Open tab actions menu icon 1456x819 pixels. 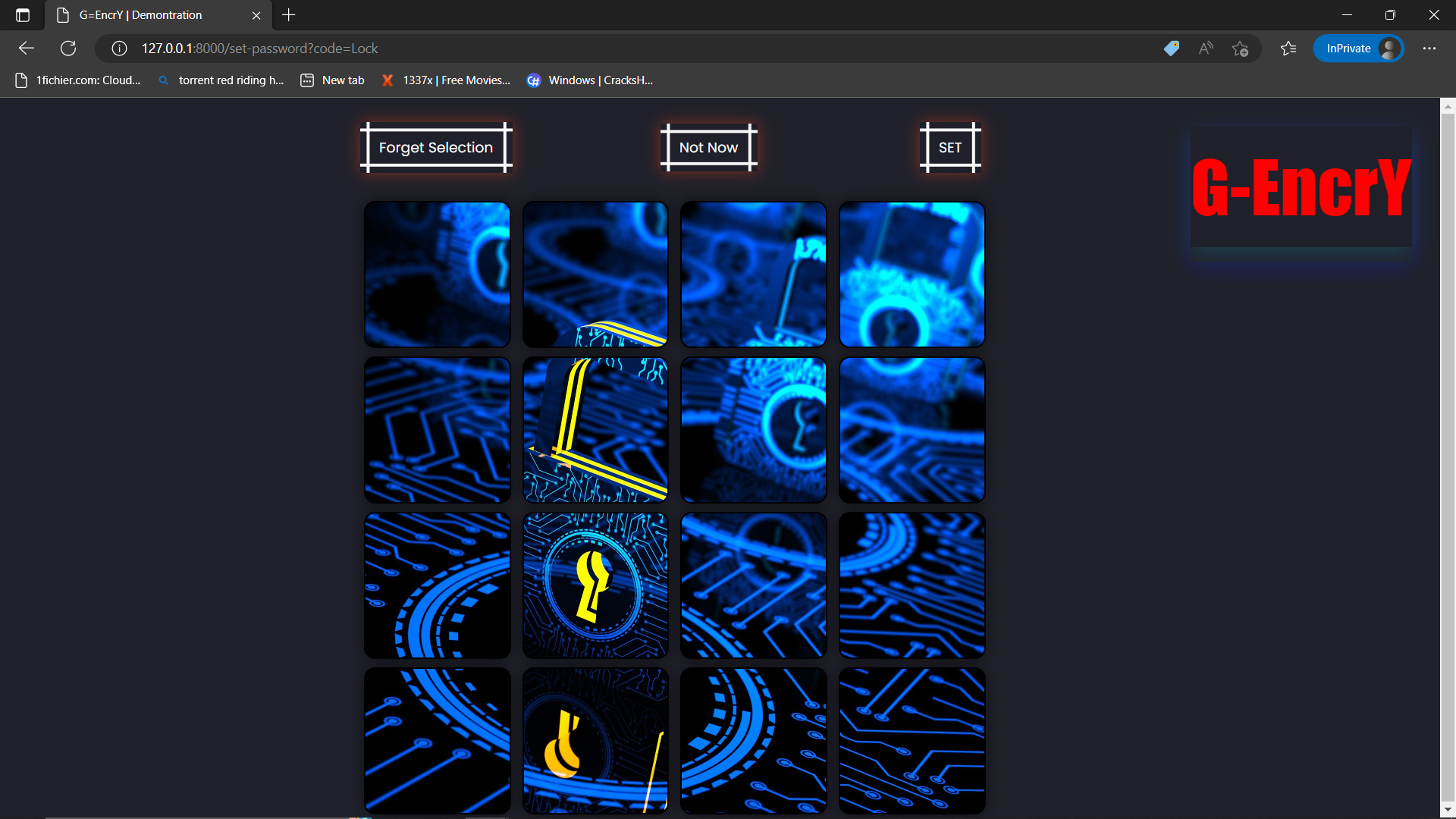click(x=23, y=15)
